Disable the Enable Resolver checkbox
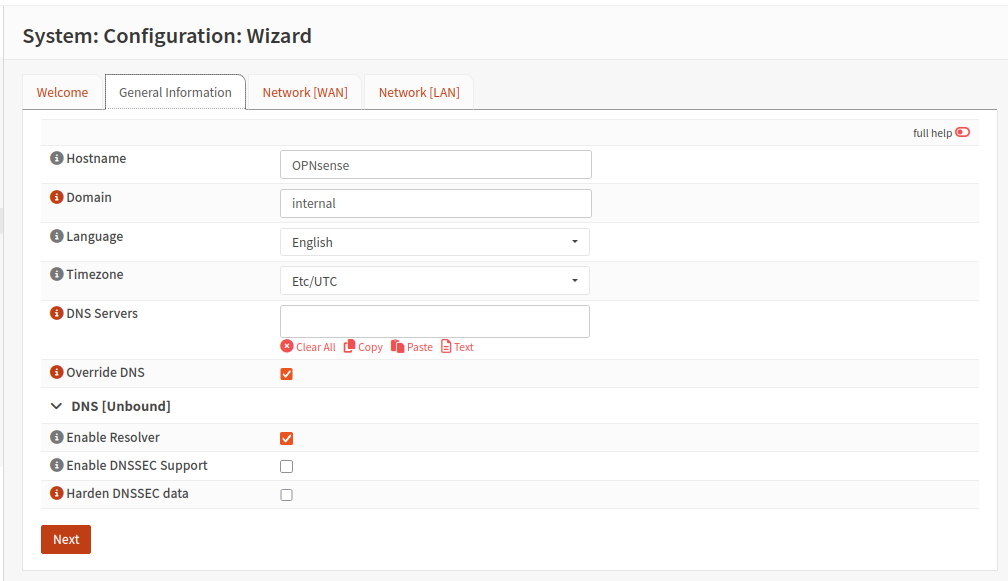Image resolution: width=1008 pixels, height=581 pixels. 286,438
